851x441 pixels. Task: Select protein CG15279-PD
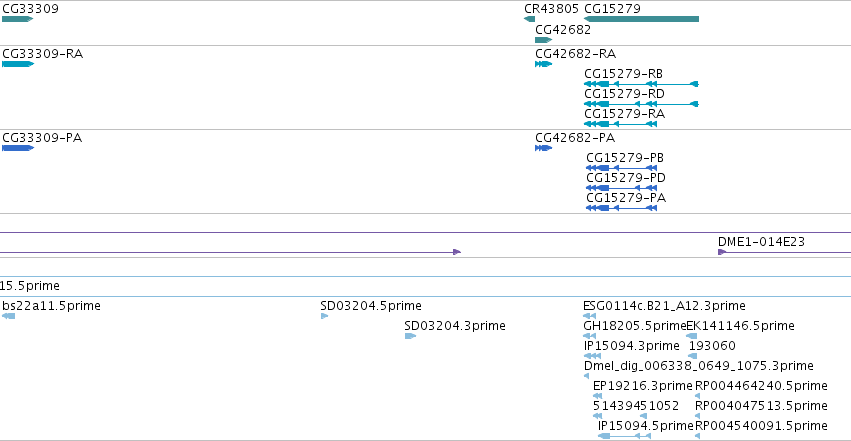tap(622, 188)
